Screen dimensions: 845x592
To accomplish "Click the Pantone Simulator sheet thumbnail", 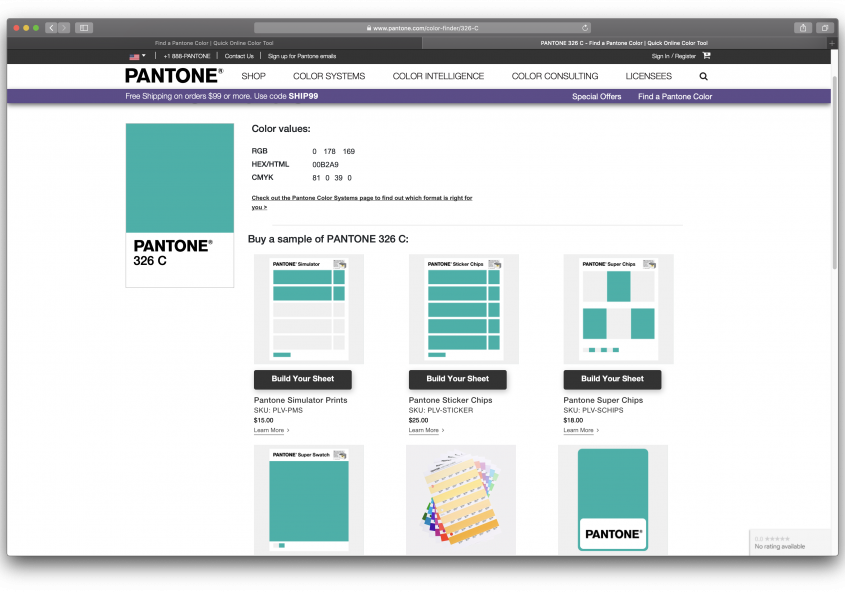I will pos(309,309).
